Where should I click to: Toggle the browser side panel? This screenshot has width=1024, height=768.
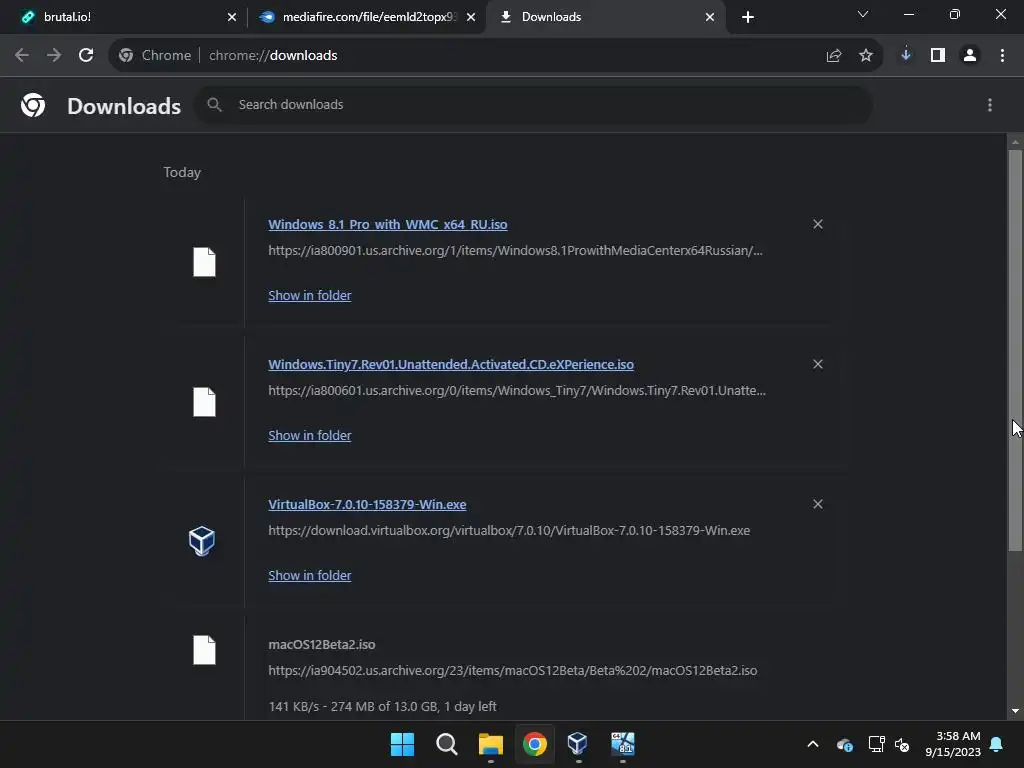pos(938,55)
